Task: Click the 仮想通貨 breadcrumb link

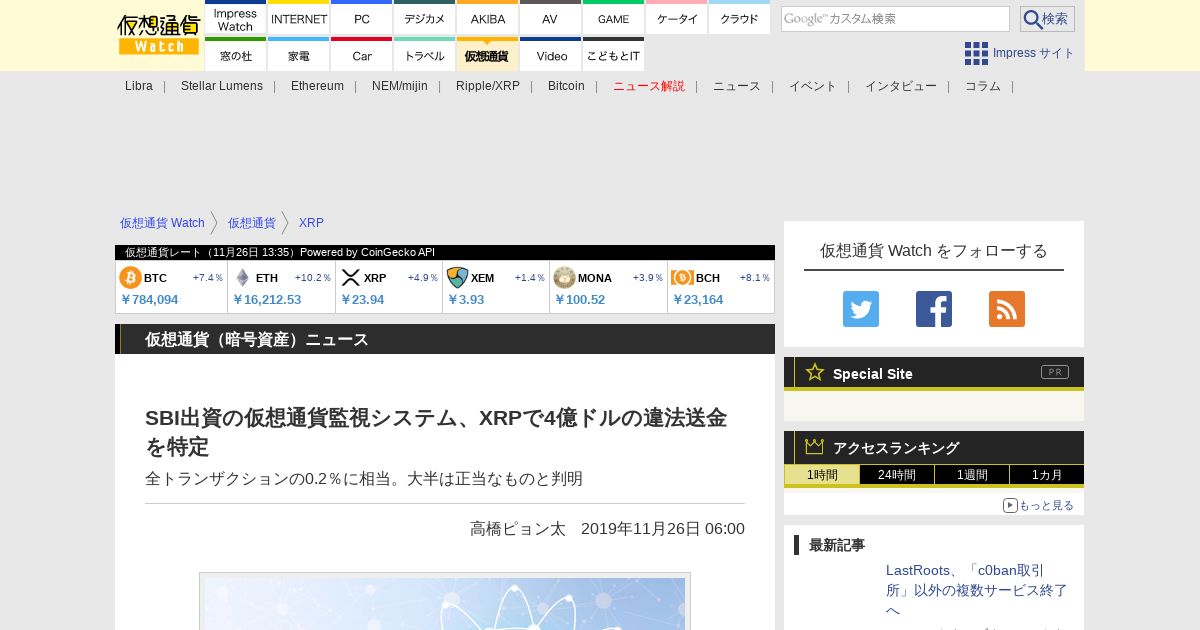Action: pos(251,223)
